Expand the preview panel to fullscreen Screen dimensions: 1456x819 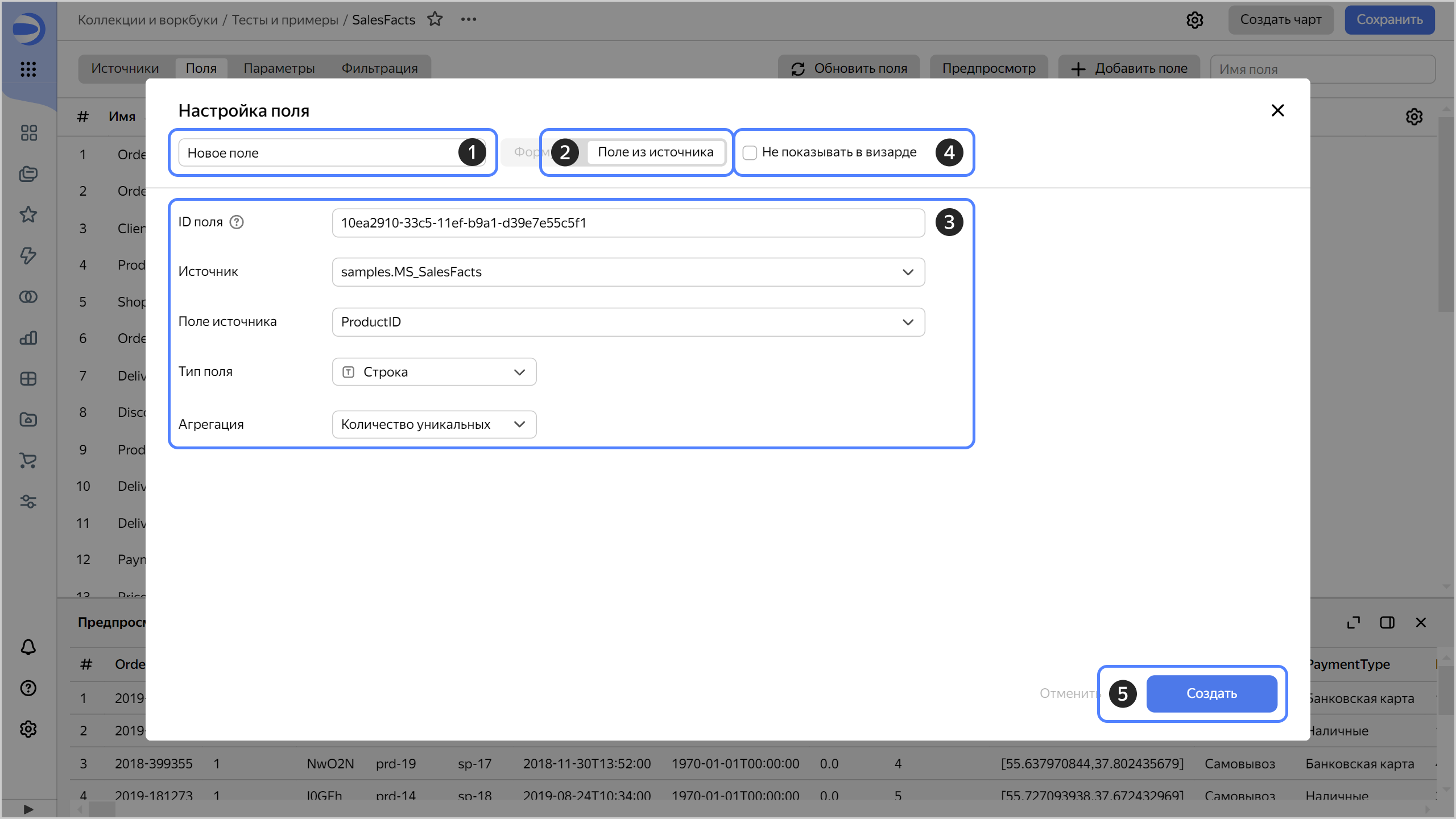click(1354, 622)
